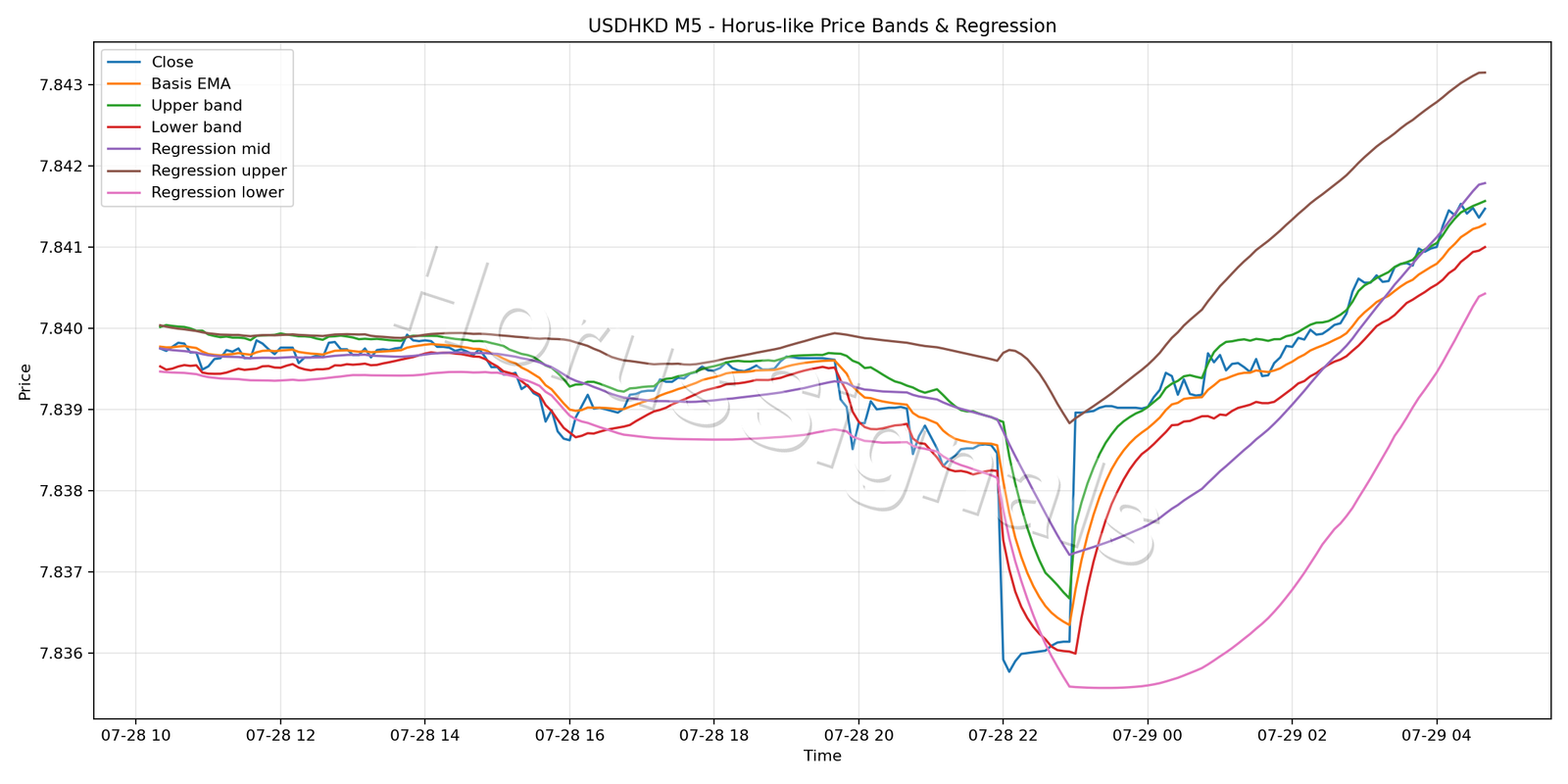
Task: Click the '07-28 10' x-axis tick label
Action: click(x=135, y=734)
